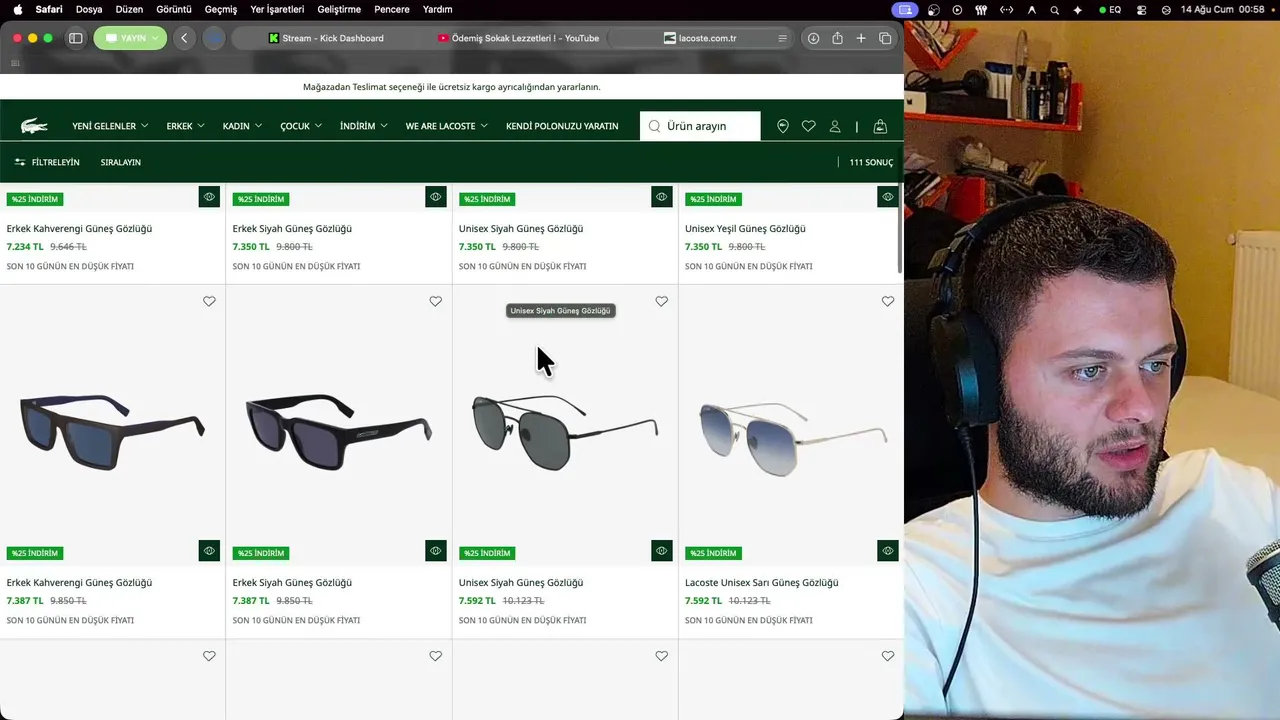Click the EQ status item in the menu bar
Viewport: 1280px width, 720px height.
point(1110,9)
